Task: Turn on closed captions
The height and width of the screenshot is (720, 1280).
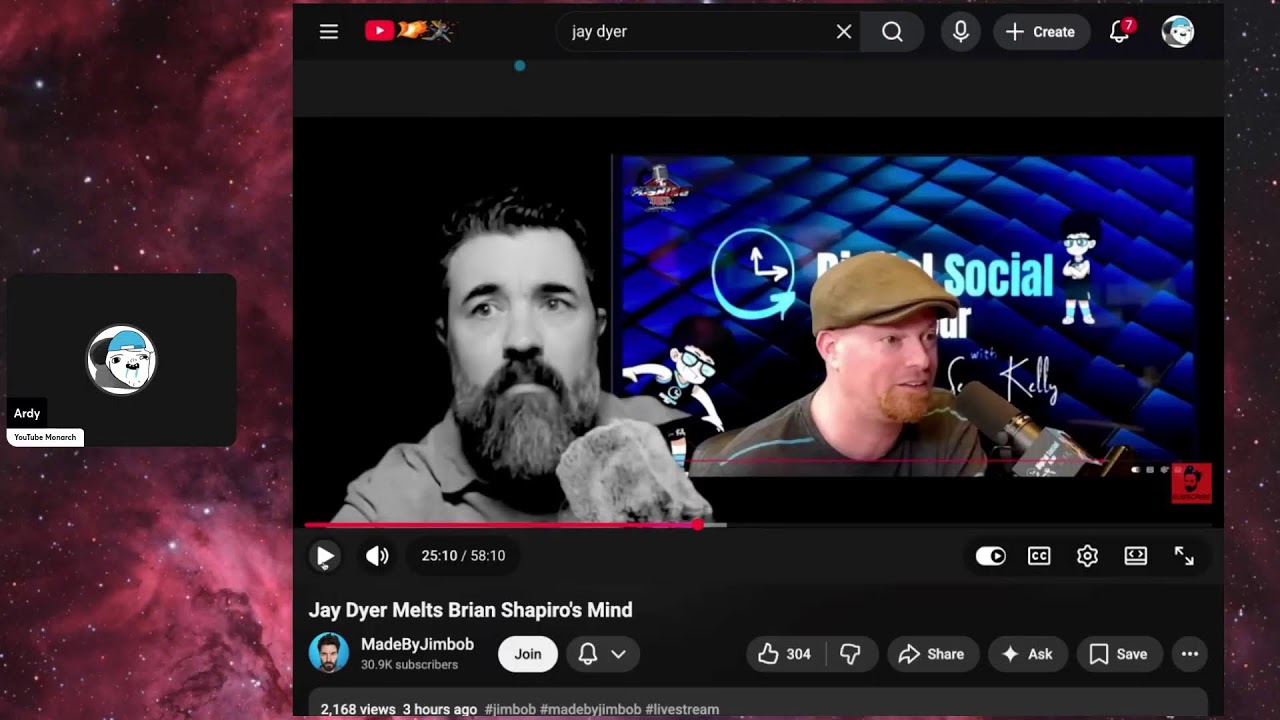Action: click(x=1039, y=556)
